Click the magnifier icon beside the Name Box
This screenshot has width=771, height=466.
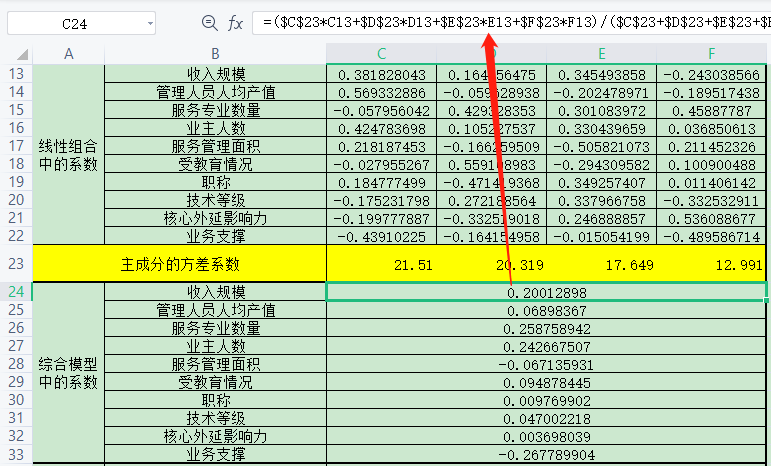(209, 22)
